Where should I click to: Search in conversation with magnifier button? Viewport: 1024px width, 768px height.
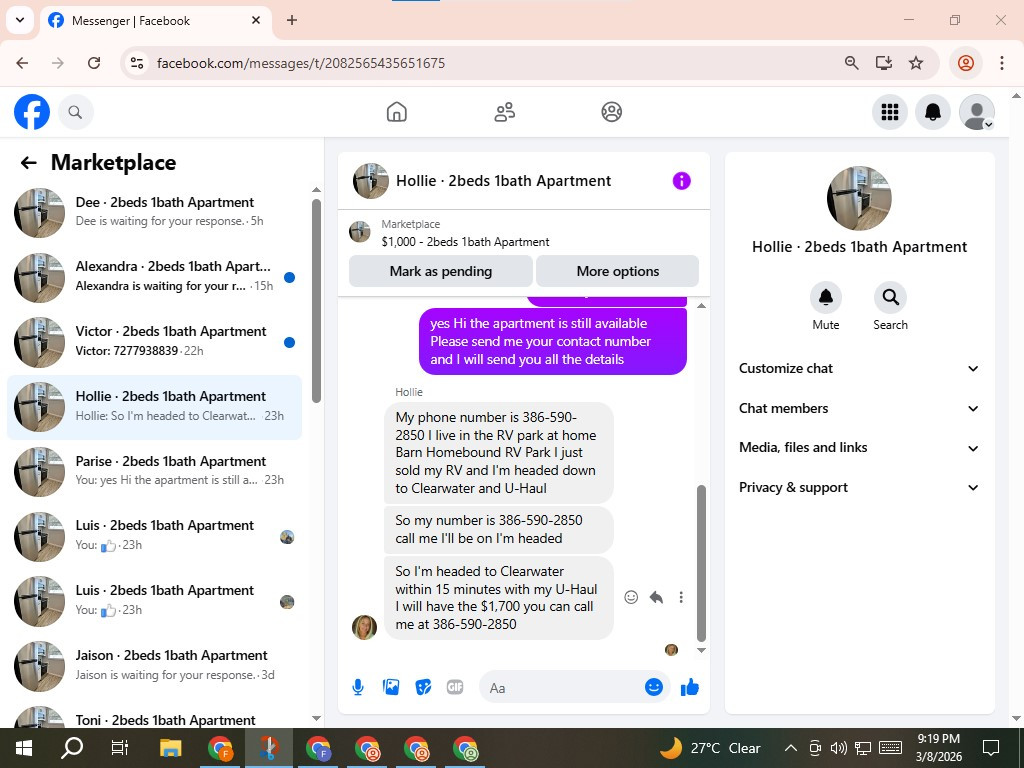890,298
